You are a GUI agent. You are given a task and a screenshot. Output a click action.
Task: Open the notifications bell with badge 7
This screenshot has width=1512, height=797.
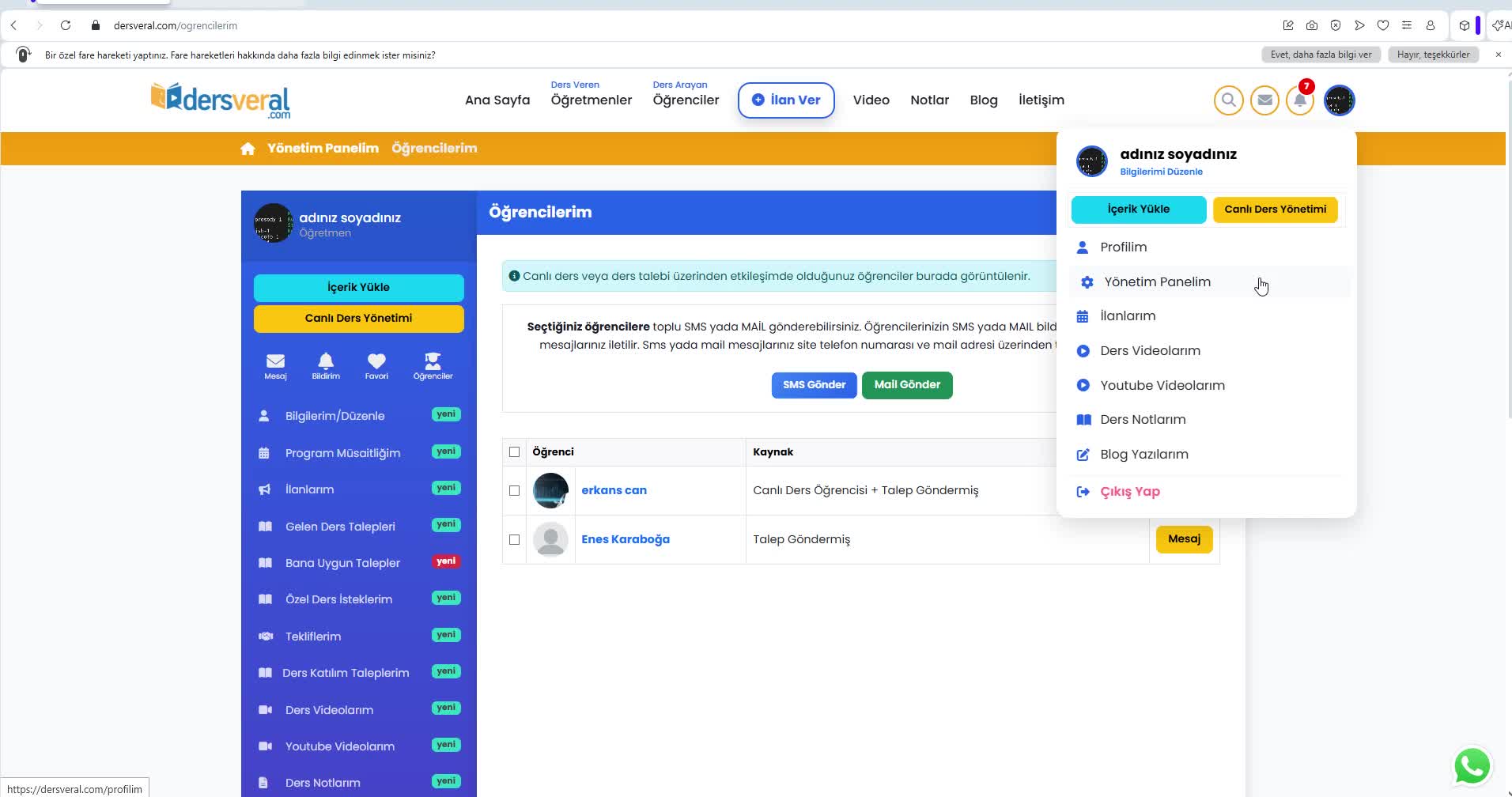[1300, 100]
